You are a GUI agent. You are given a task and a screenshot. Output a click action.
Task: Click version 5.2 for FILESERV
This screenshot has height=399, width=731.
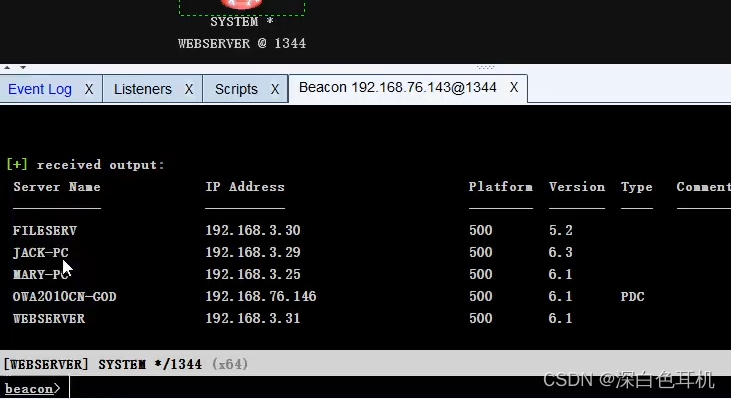560,230
